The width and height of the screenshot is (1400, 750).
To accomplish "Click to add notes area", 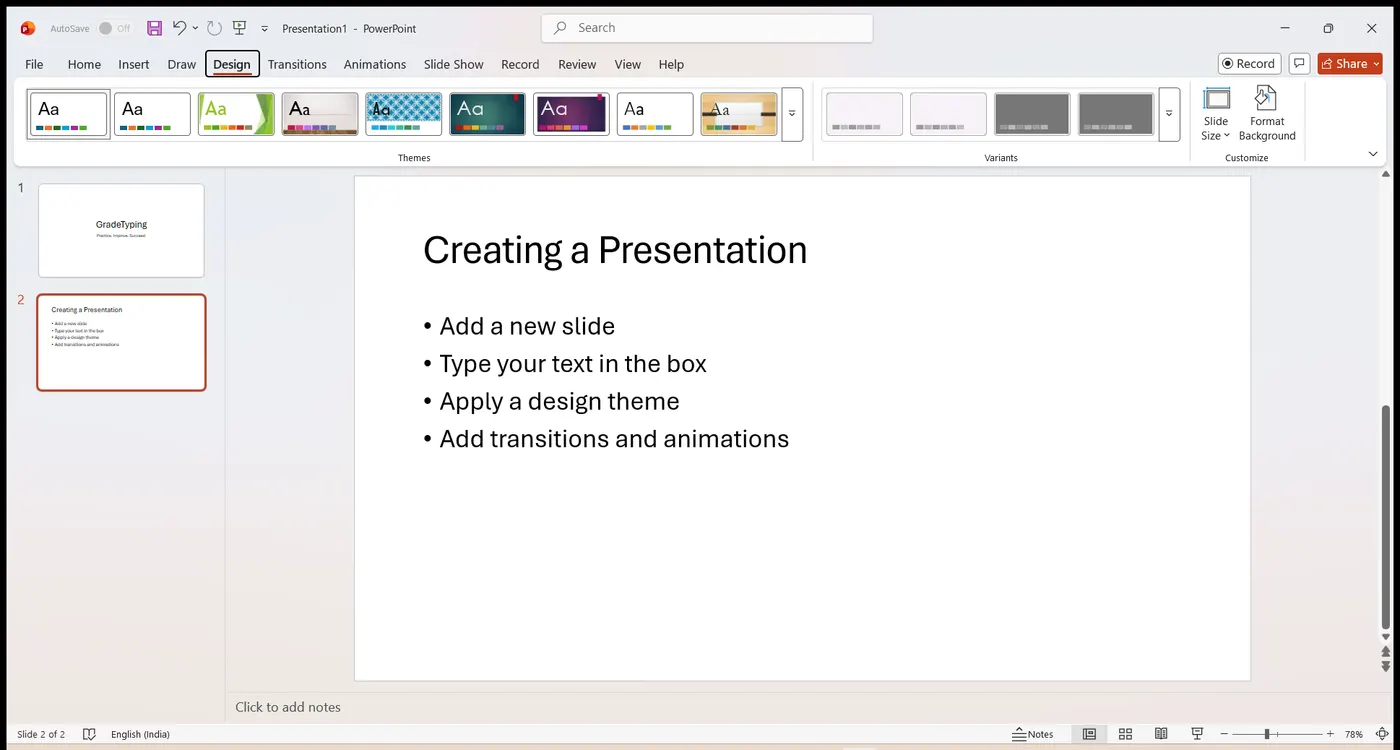I will [x=288, y=707].
